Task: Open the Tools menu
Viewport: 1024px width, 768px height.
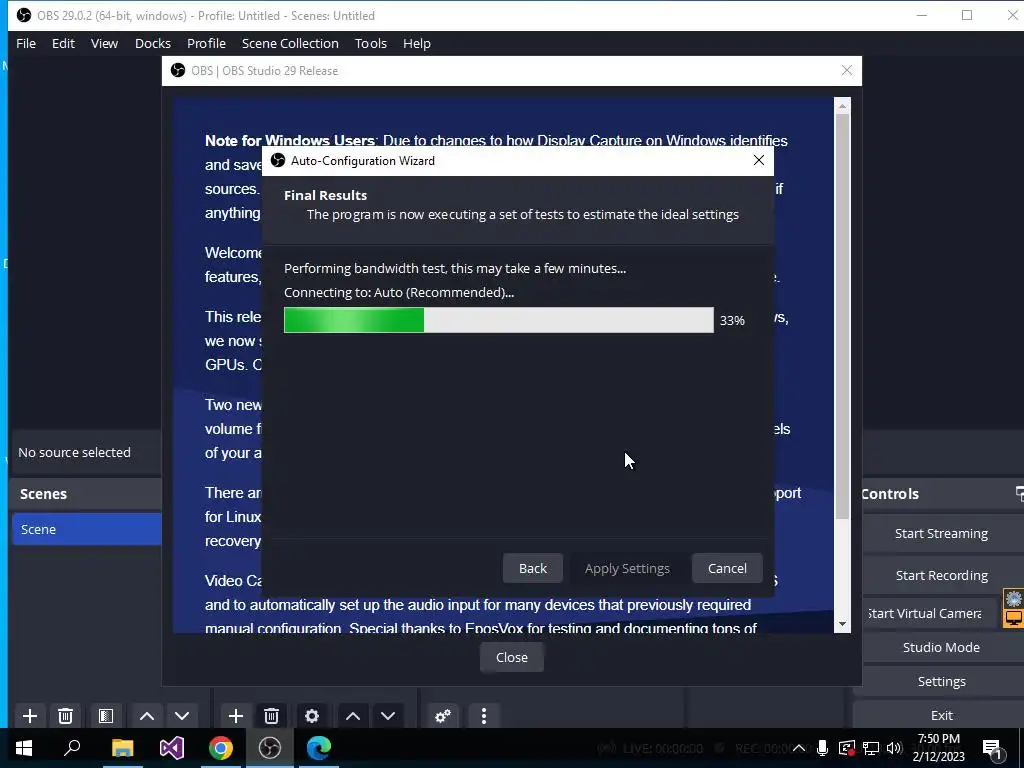Action: click(x=371, y=43)
